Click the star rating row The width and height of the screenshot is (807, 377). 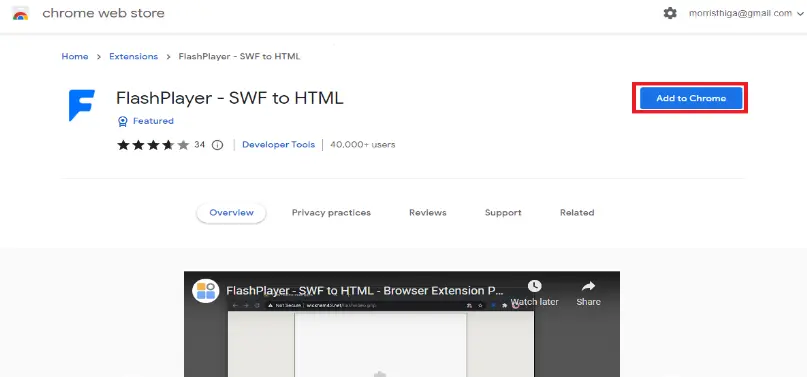[x=153, y=145]
